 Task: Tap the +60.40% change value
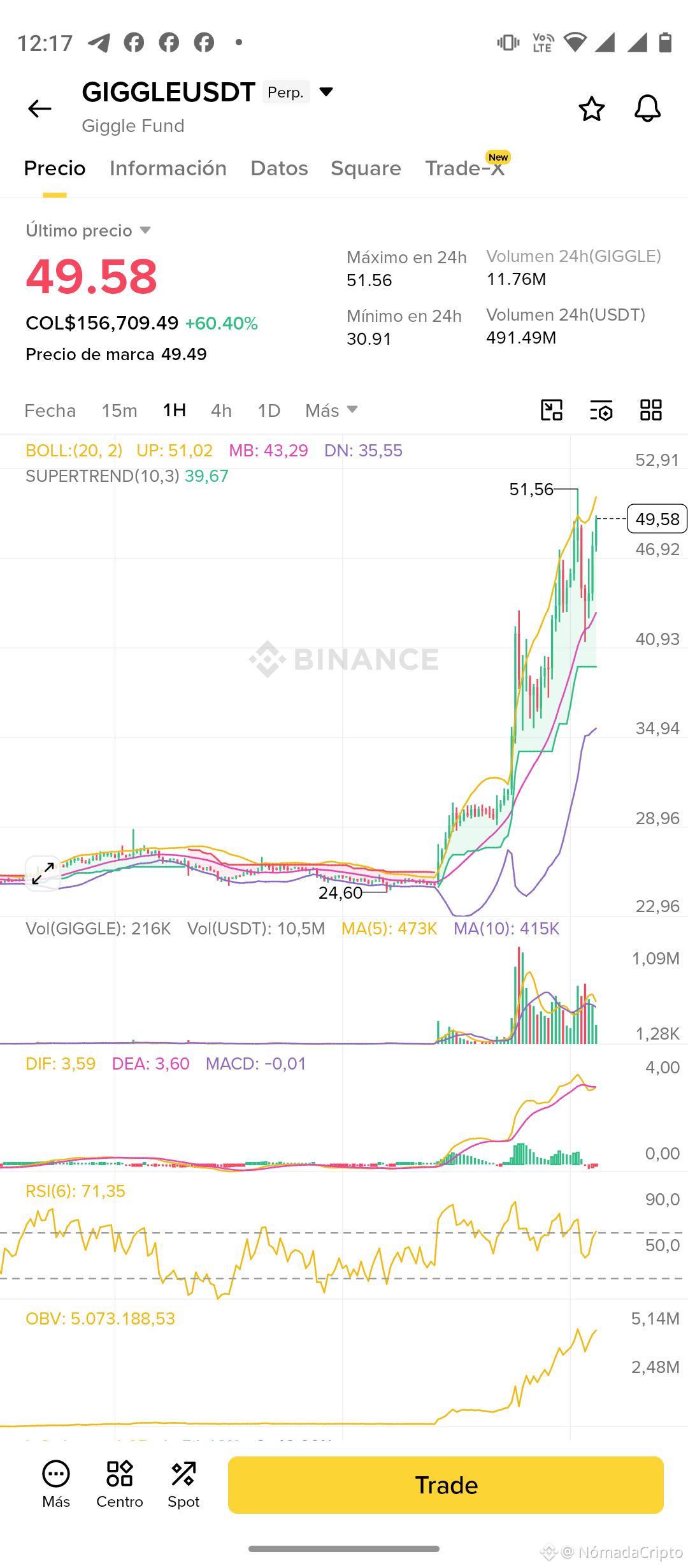221,324
